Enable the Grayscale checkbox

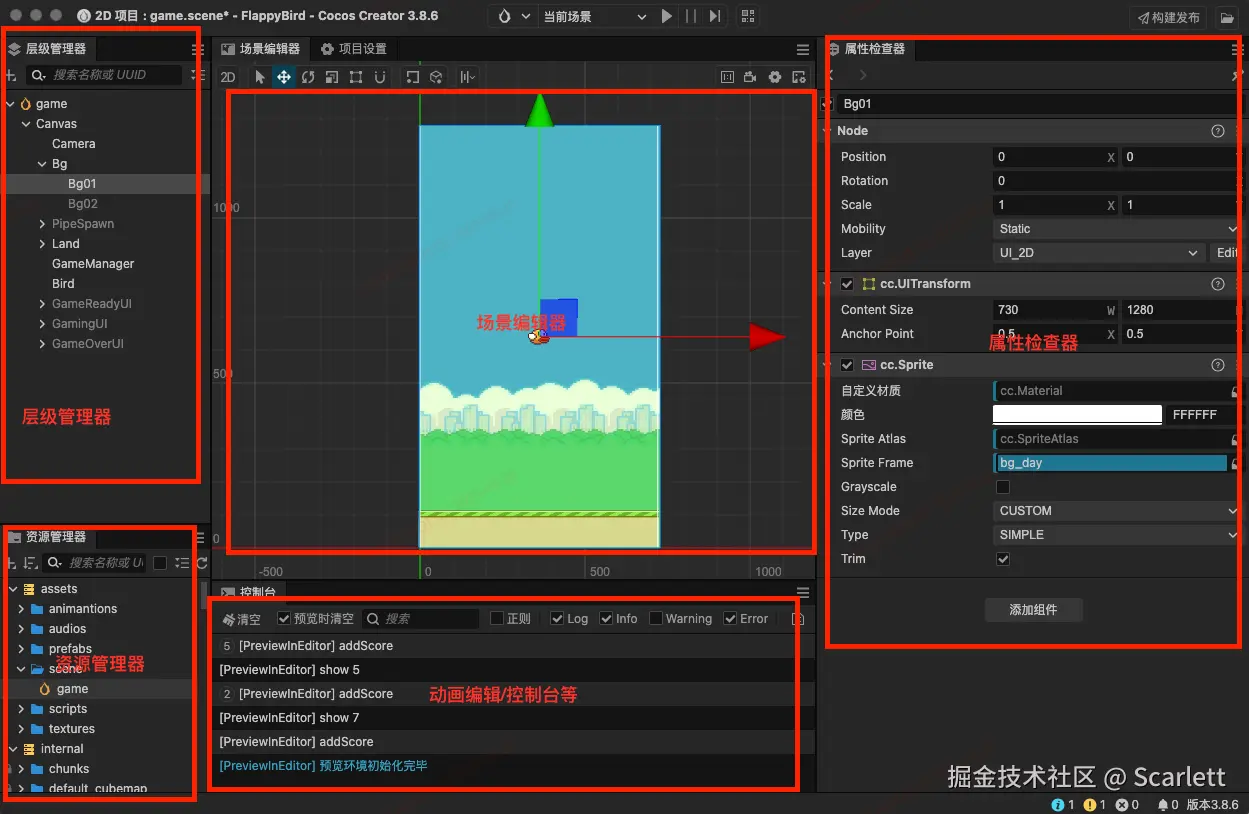1003,487
